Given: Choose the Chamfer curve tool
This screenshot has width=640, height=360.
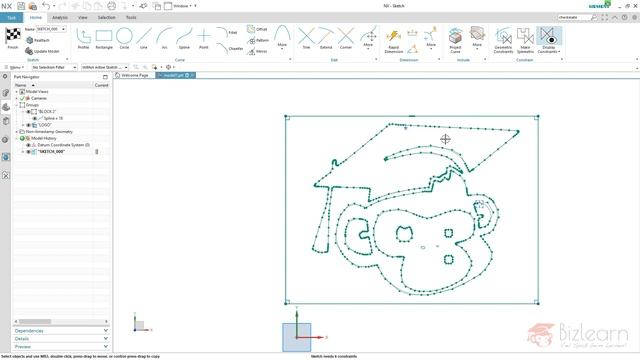Looking at the screenshot, I should point(230,48).
